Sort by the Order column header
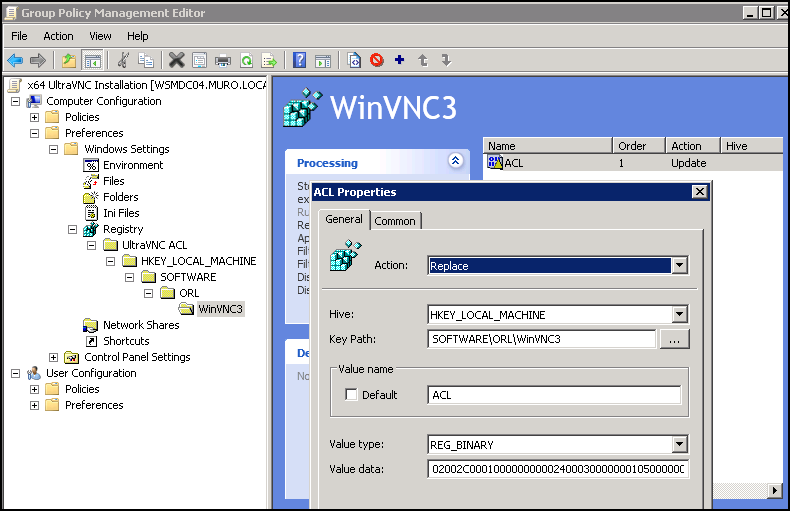Viewport: 790px width, 511px height. tap(639, 146)
